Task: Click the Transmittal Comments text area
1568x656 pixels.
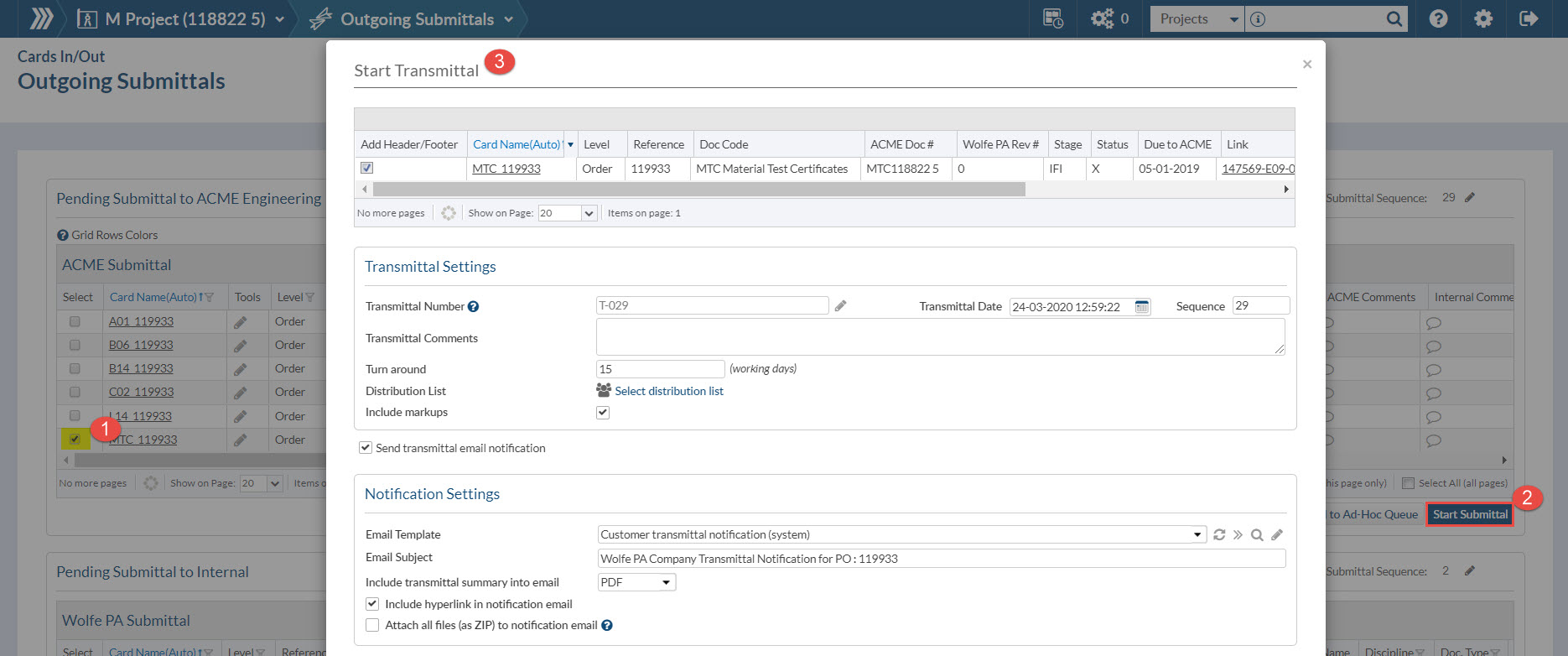Action: point(941,336)
